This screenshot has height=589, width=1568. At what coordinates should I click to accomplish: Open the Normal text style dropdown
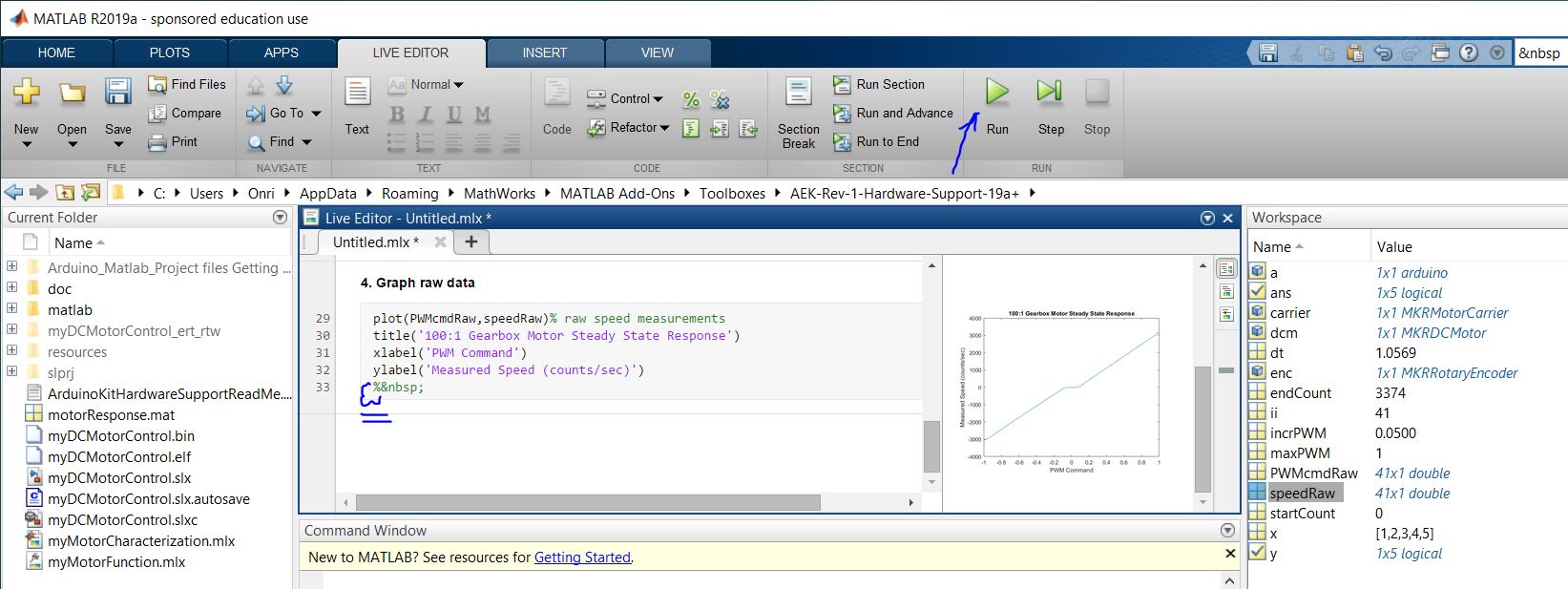coord(427,85)
